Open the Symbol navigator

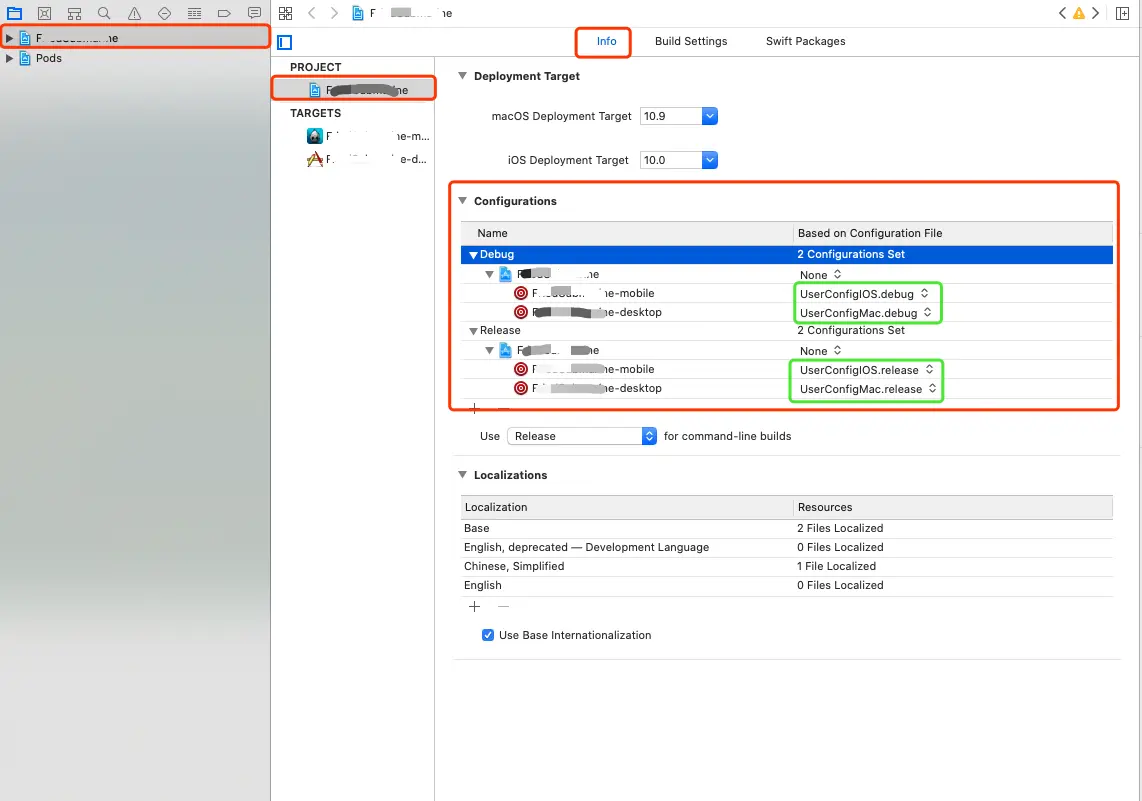pyautogui.click(x=74, y=13)
